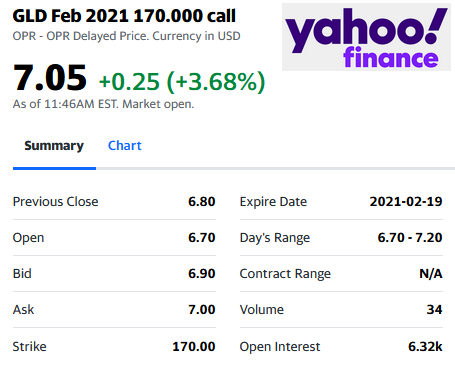Click the Strike value 170.00

point(194,347)
